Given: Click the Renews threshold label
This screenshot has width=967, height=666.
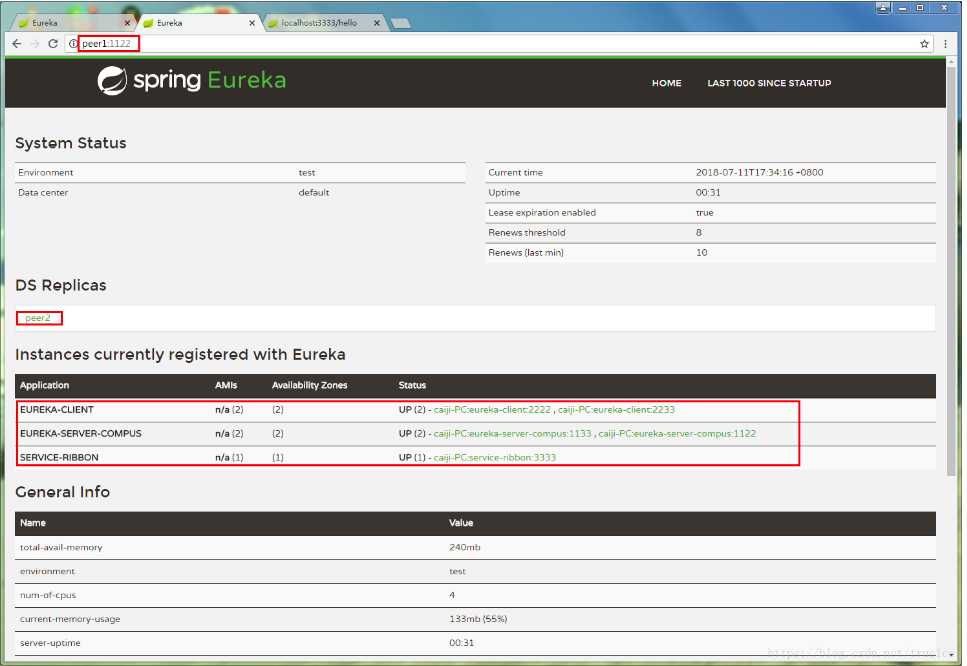Looking at the screenshot, I should (x=527, y=232).
